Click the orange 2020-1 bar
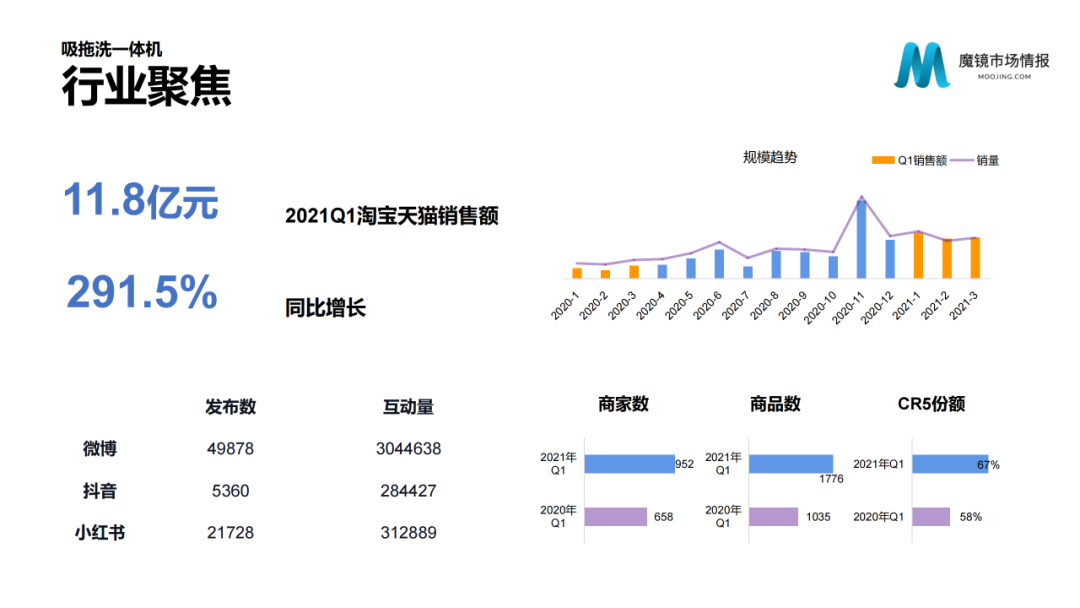 [x=577, y=273]
